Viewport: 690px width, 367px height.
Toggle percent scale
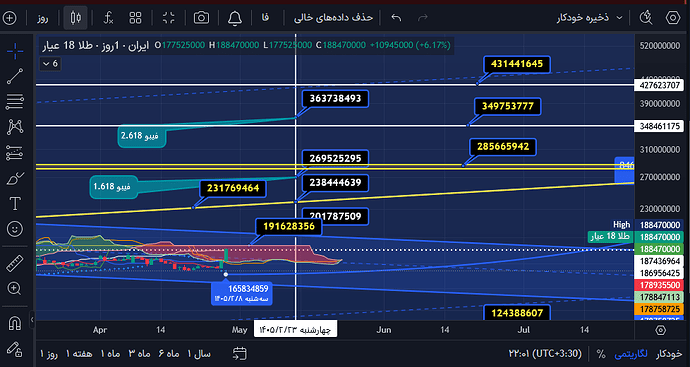tap(601, 354)
